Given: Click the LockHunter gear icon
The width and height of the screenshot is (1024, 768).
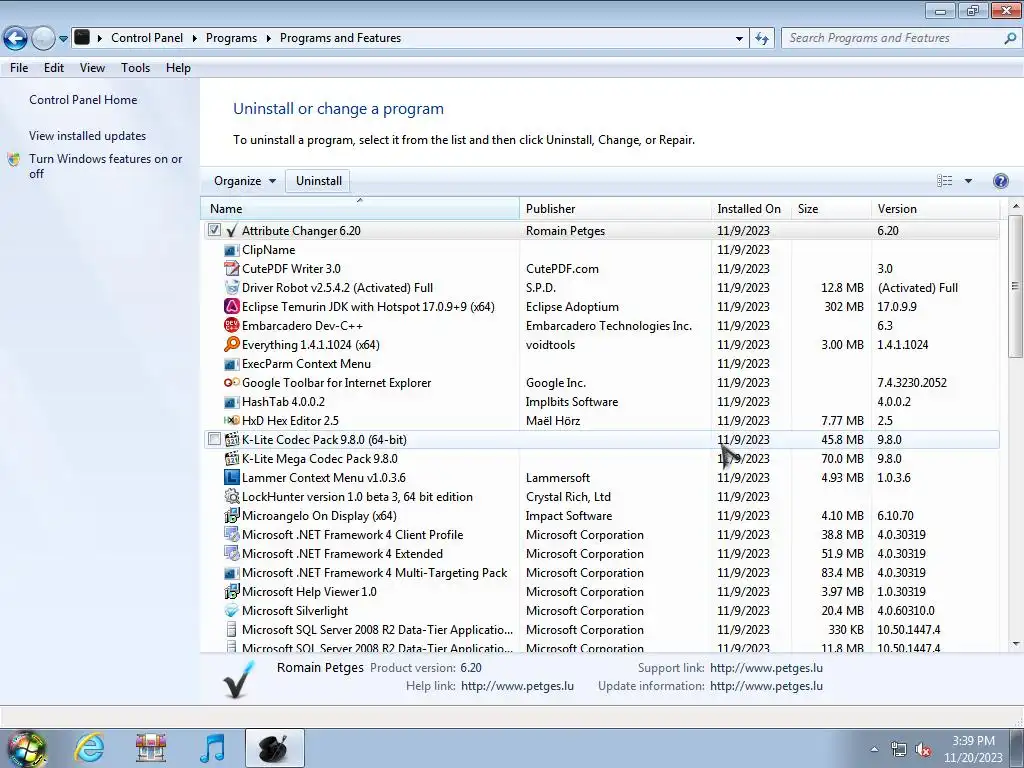Looking at the screenshot, I should click(231, 496).
